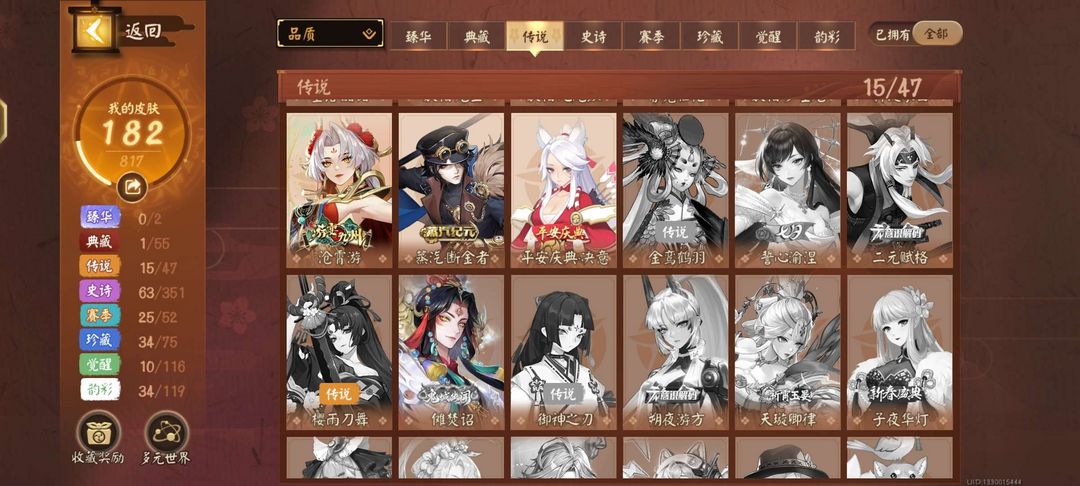This screenshot has width=1080, height=486.
Task: Open the 蒸汽断金者 skin card
Action: pyautogui.click(x=451, y=190)
